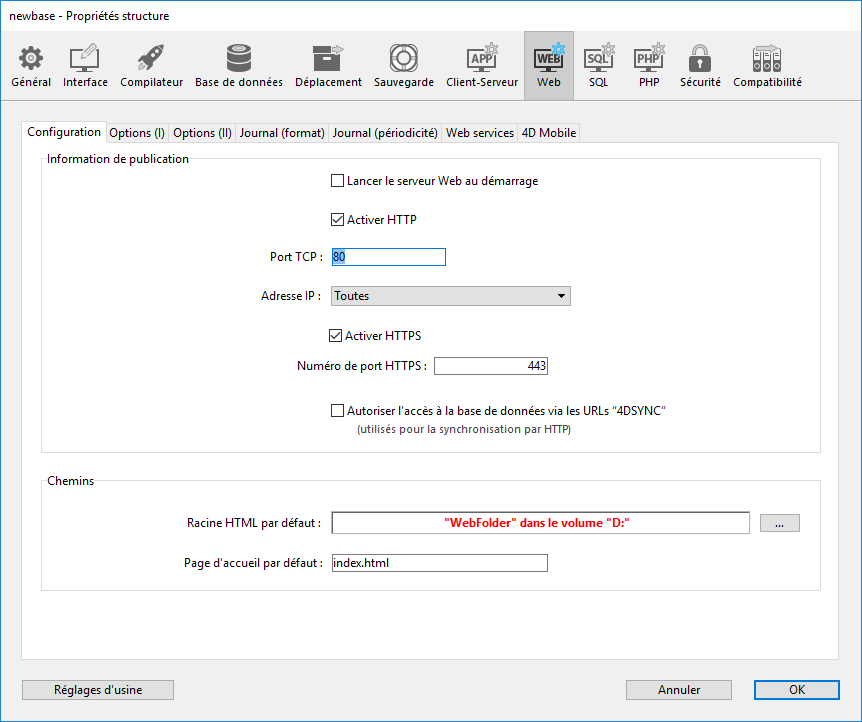Click the Réglages d'usine button
Screen dimensions: 862x722
pos(98,690)
